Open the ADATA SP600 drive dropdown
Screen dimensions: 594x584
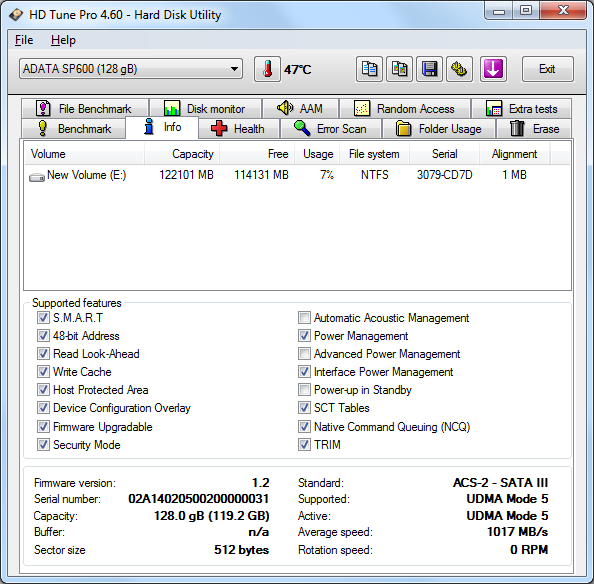click(x=131, y=69)
